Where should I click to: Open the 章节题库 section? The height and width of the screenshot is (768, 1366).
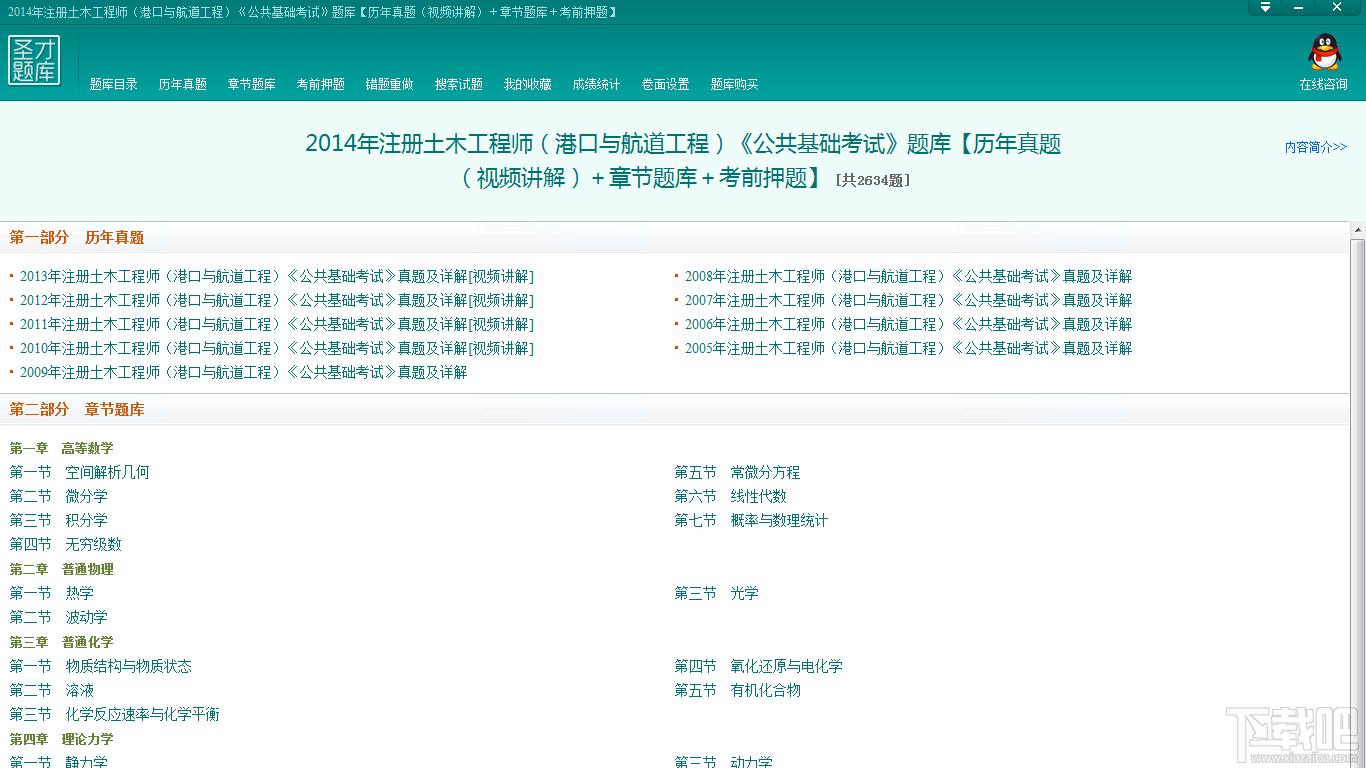coord(251,84)
